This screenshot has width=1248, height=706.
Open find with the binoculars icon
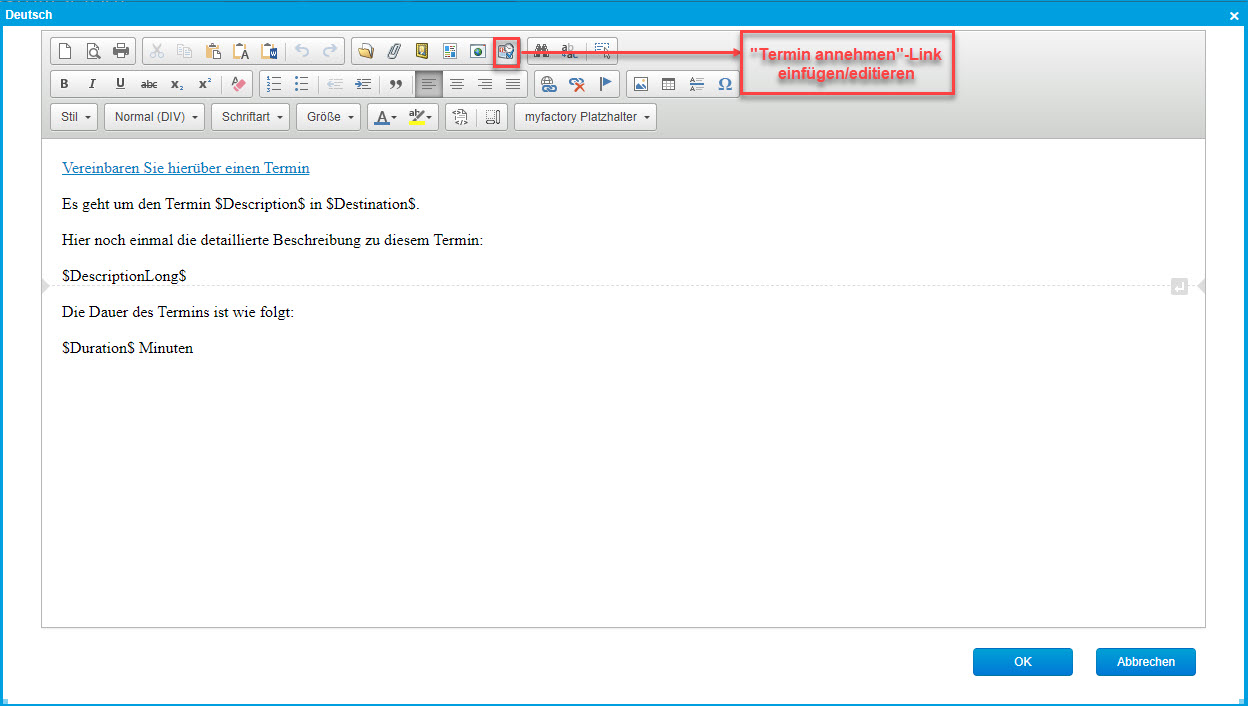(x=541, y=51)
